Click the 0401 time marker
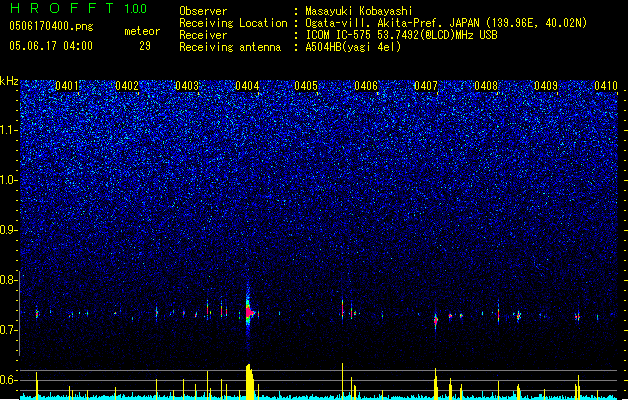This screenshot has width=629, height=400. click(67, 86)
